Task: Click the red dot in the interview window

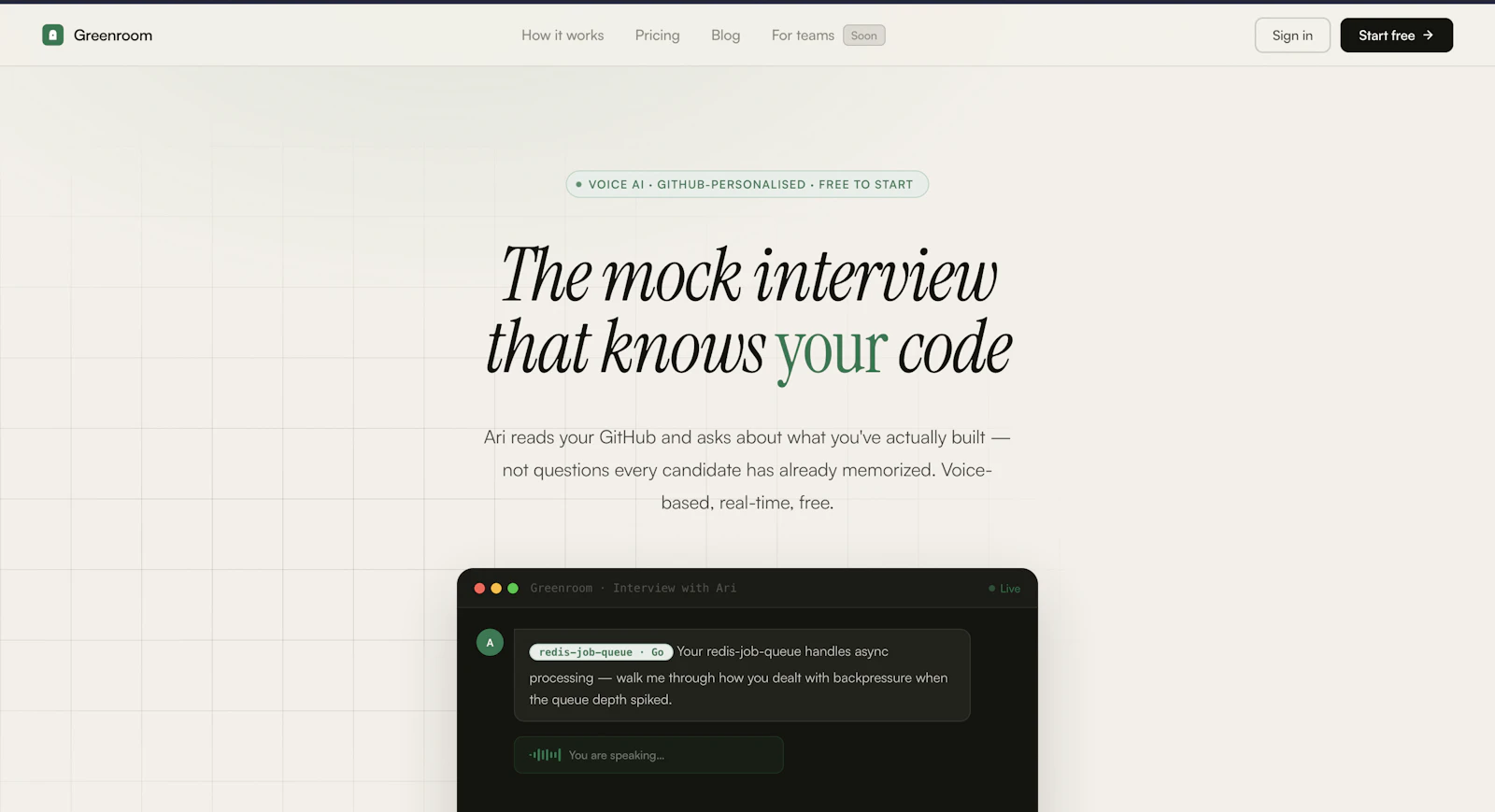Action: pyautogui.click(x=479, y=589)
